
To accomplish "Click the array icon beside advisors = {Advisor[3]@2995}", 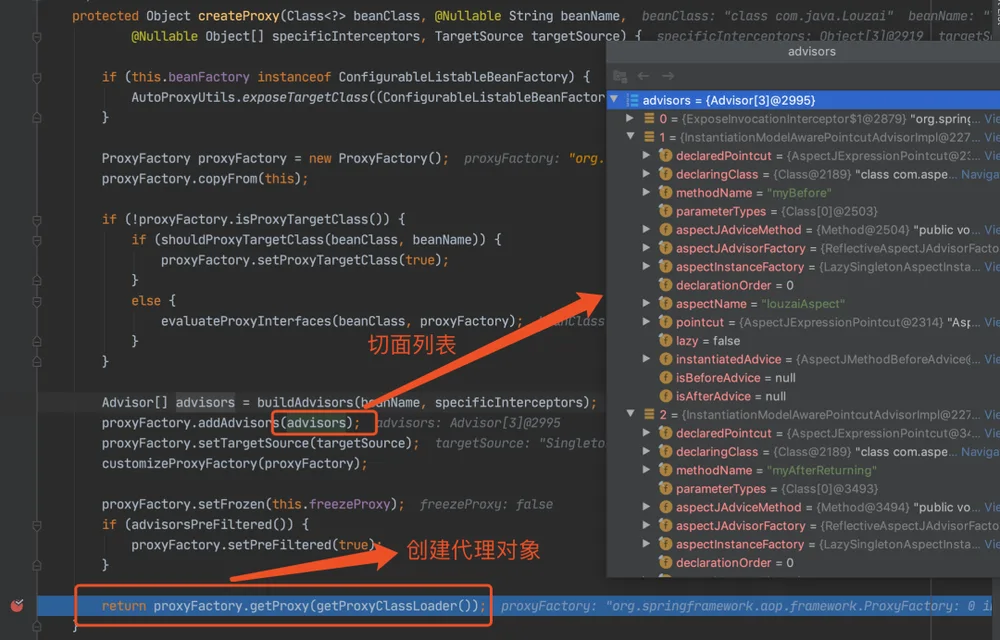I will [633, 100].
